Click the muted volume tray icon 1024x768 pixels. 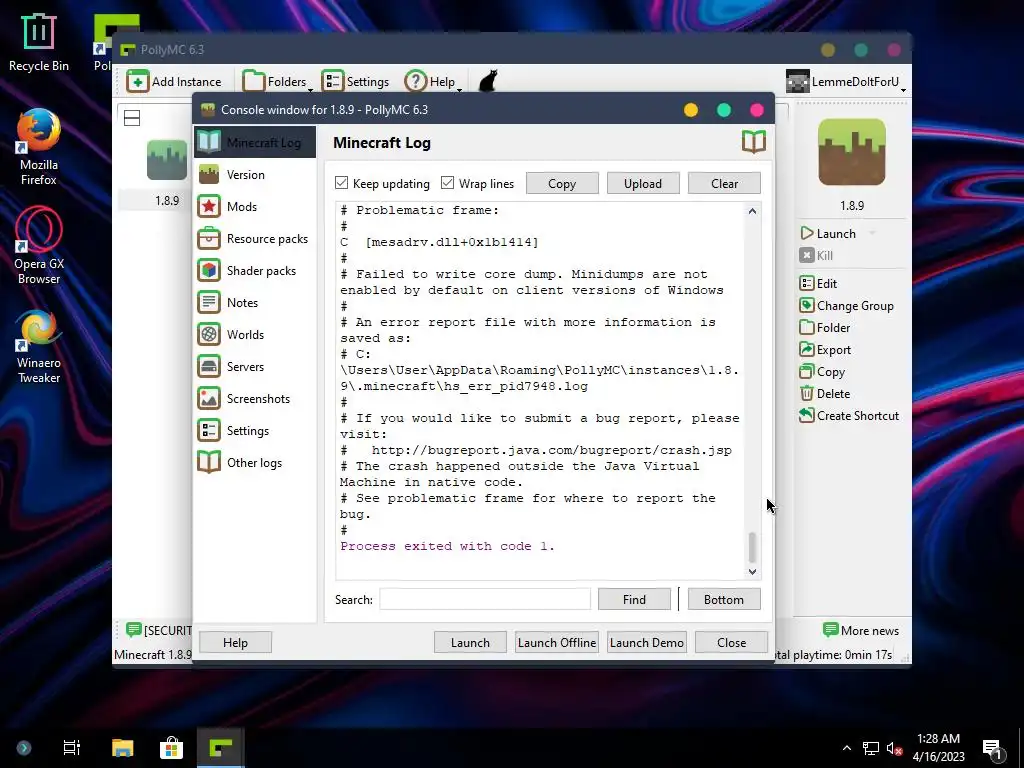tap(894, 748)
